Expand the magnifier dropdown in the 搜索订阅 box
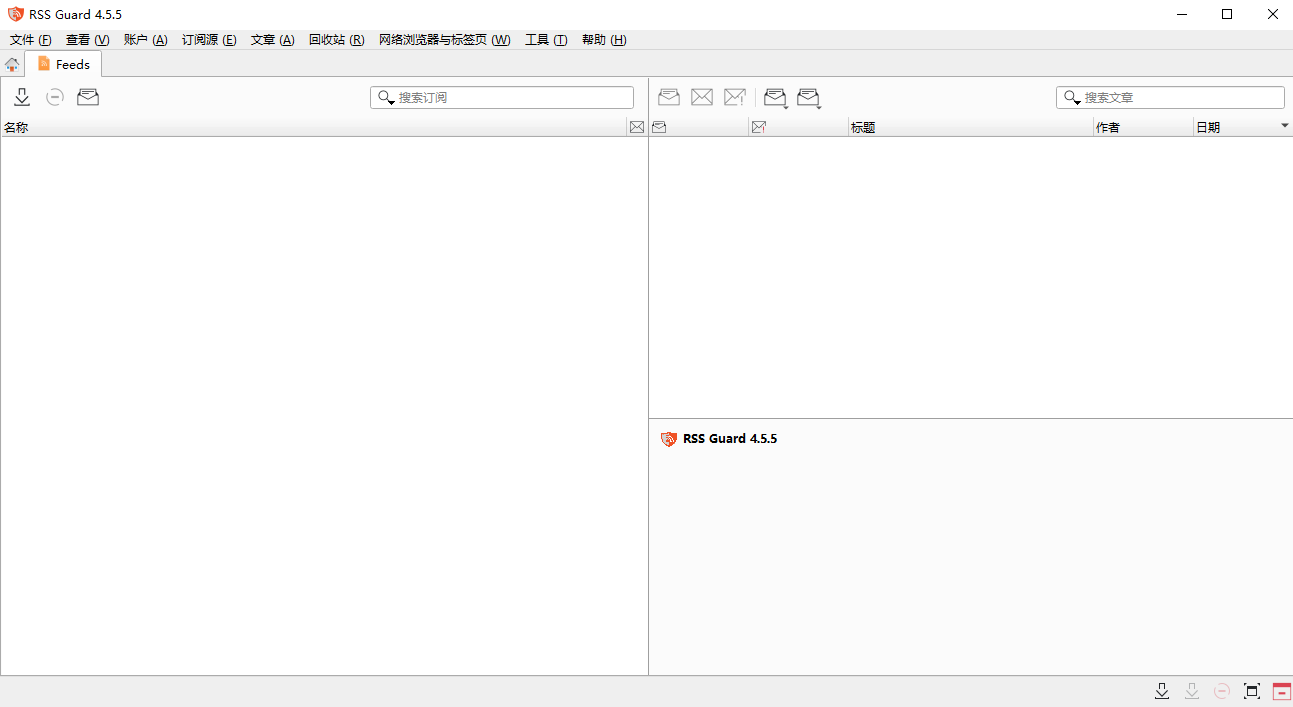 tap(386, 98)
